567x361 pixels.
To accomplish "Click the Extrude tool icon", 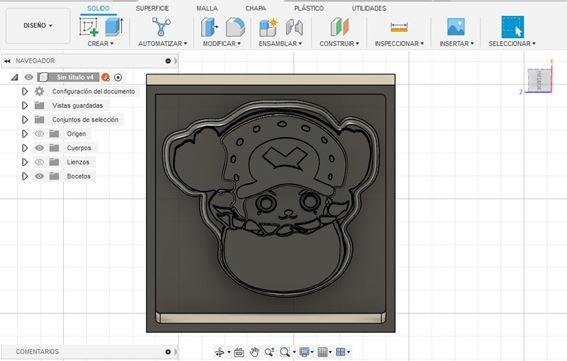I will [x=114, y=27].
